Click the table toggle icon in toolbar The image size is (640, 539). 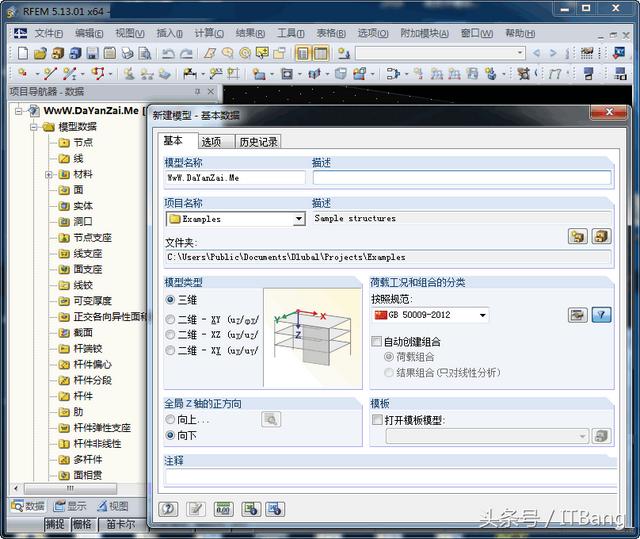[321, 53]
